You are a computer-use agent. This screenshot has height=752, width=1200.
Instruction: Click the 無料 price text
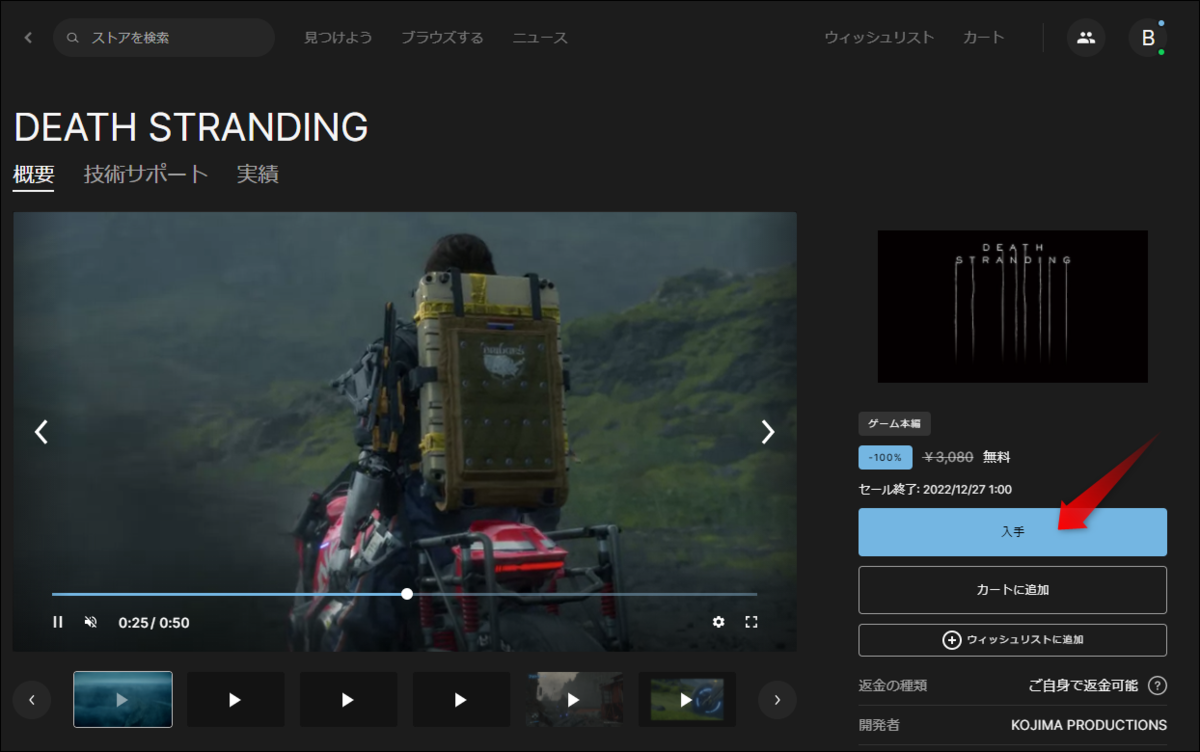996,457
